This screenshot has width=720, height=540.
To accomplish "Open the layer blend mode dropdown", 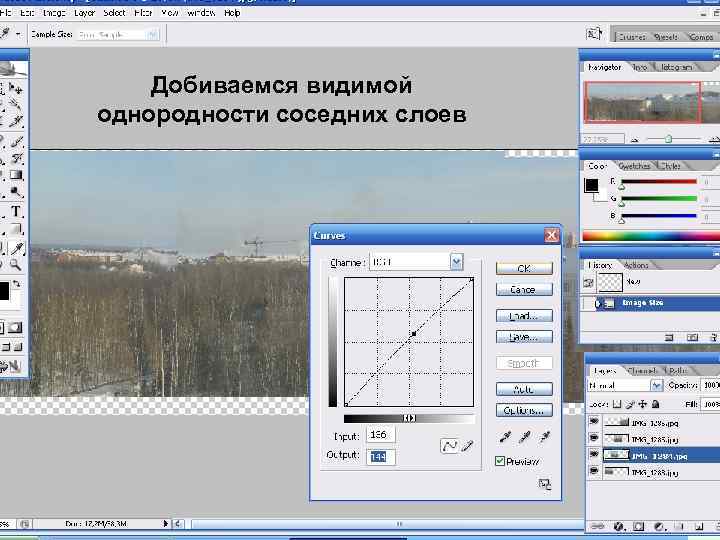I will 657,385.
